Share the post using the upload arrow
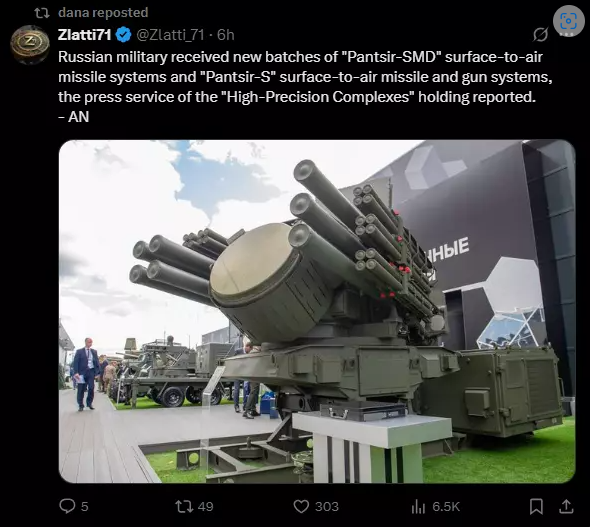The image size is (590, 527). tap(566, 506)
